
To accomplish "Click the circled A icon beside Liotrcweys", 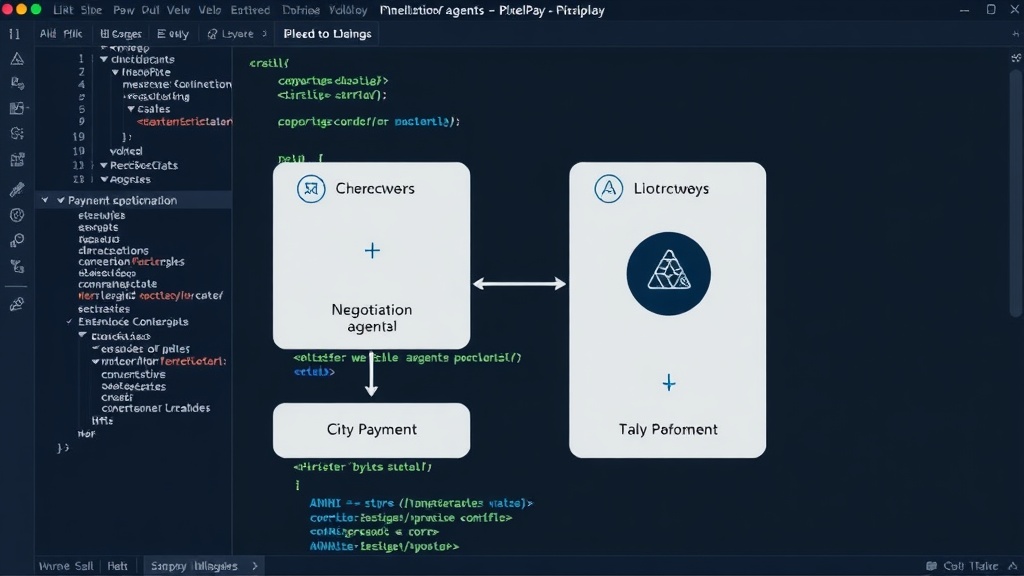I will (608, 189).
